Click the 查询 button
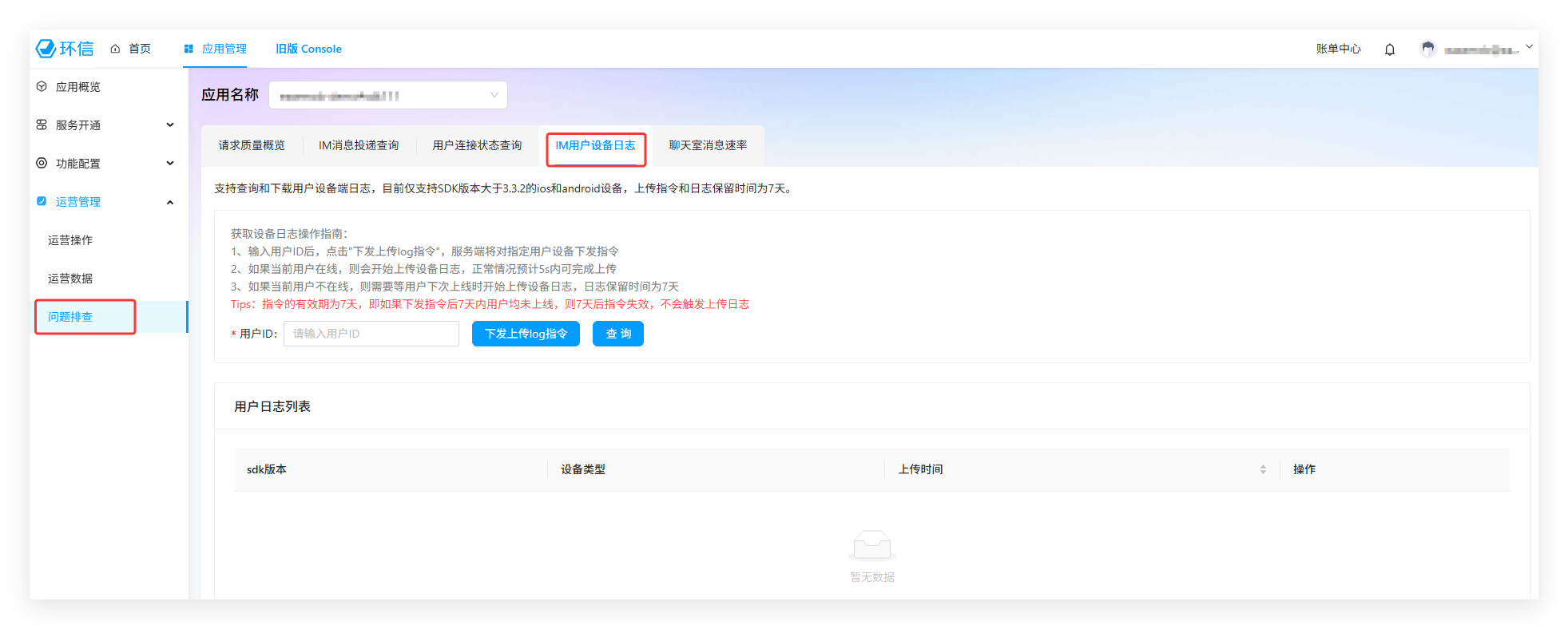The image size is (1568, 629). pyautogui.click(x=617, y=334)
